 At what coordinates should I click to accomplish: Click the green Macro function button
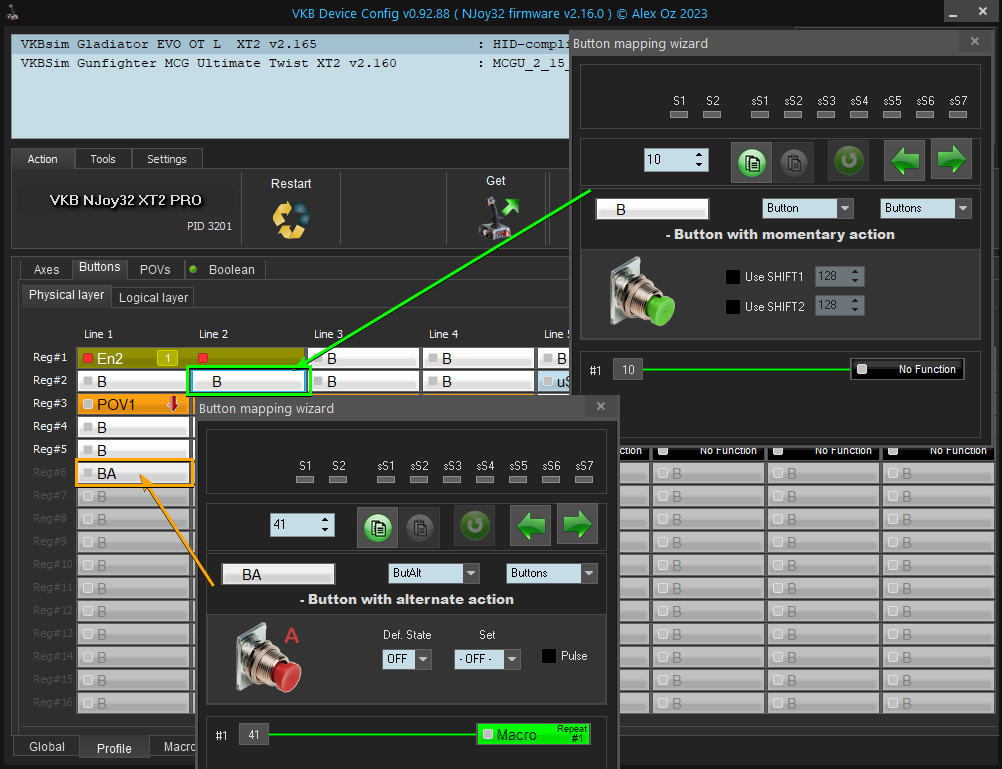tap(533, 735)
